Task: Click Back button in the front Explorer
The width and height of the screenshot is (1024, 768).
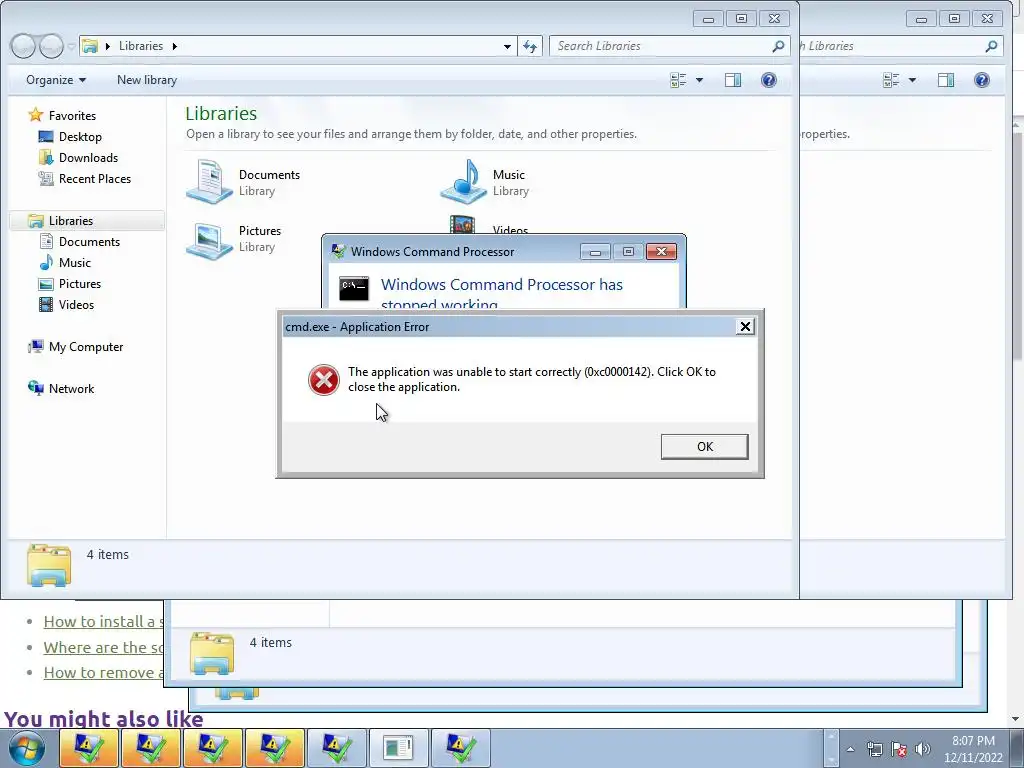Action: click(x=22, y=46)
